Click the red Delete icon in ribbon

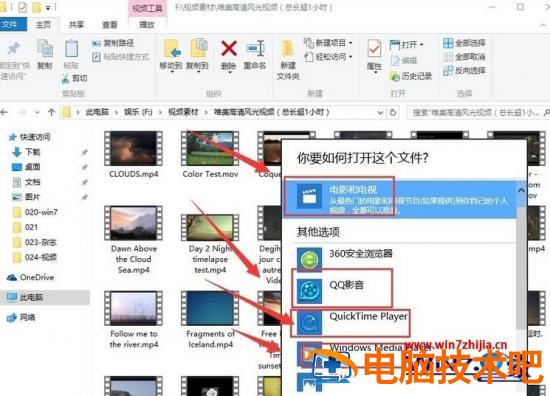[229, 48]
